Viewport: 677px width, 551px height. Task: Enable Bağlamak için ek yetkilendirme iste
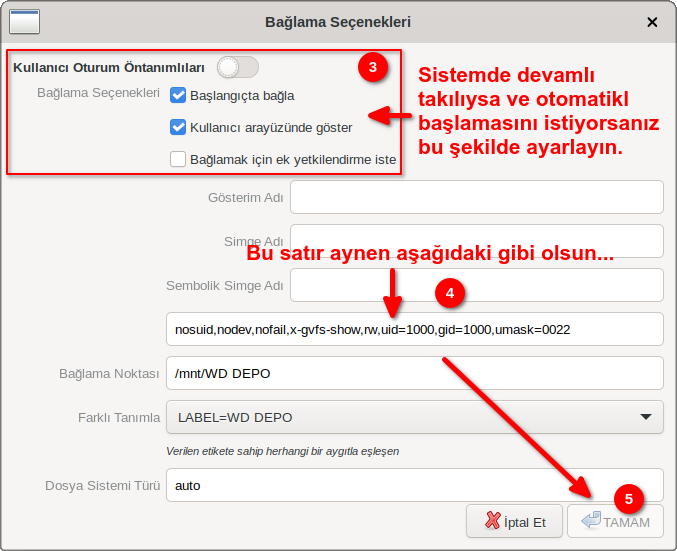[x=179, y=159]
